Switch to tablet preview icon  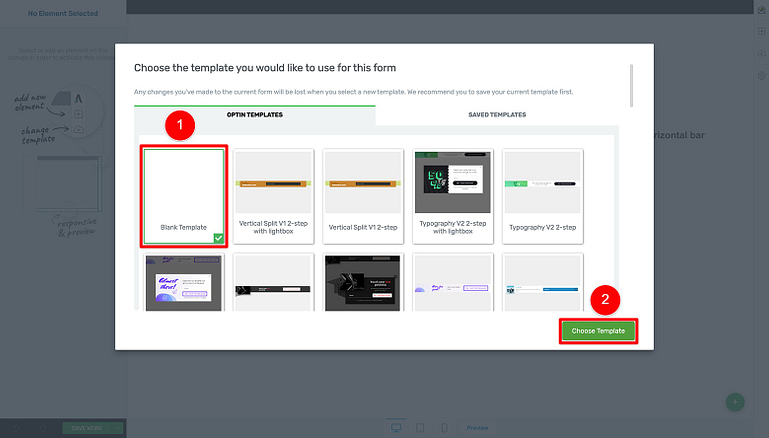pos(419,428)
